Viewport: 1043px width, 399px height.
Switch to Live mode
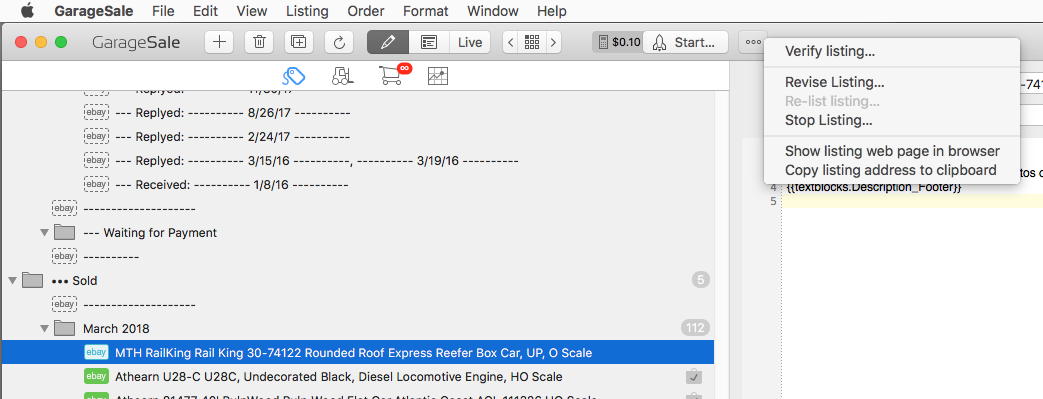tap(470, 42)
